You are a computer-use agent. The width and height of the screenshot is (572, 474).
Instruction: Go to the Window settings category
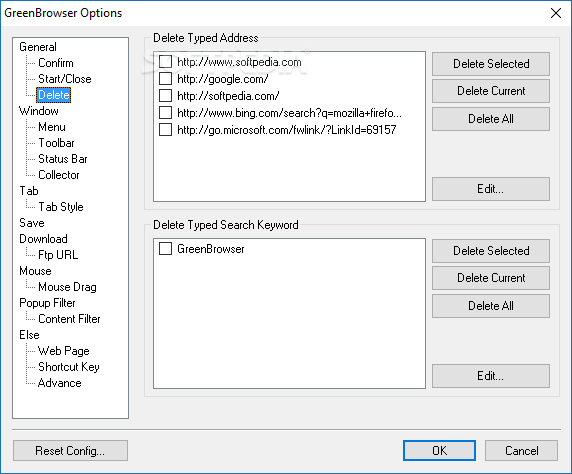(x=39, y=111)
